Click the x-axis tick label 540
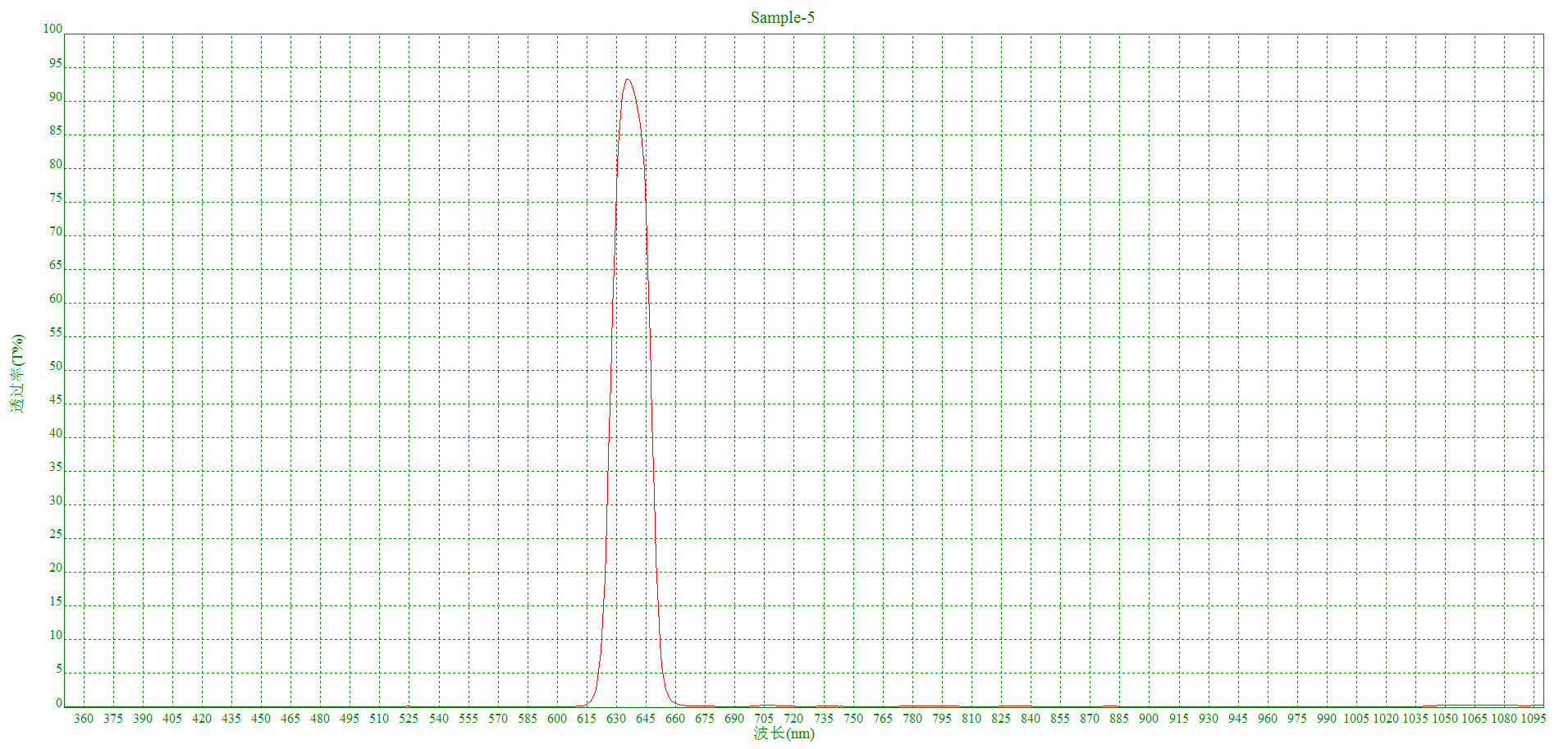 coord(439,719)
